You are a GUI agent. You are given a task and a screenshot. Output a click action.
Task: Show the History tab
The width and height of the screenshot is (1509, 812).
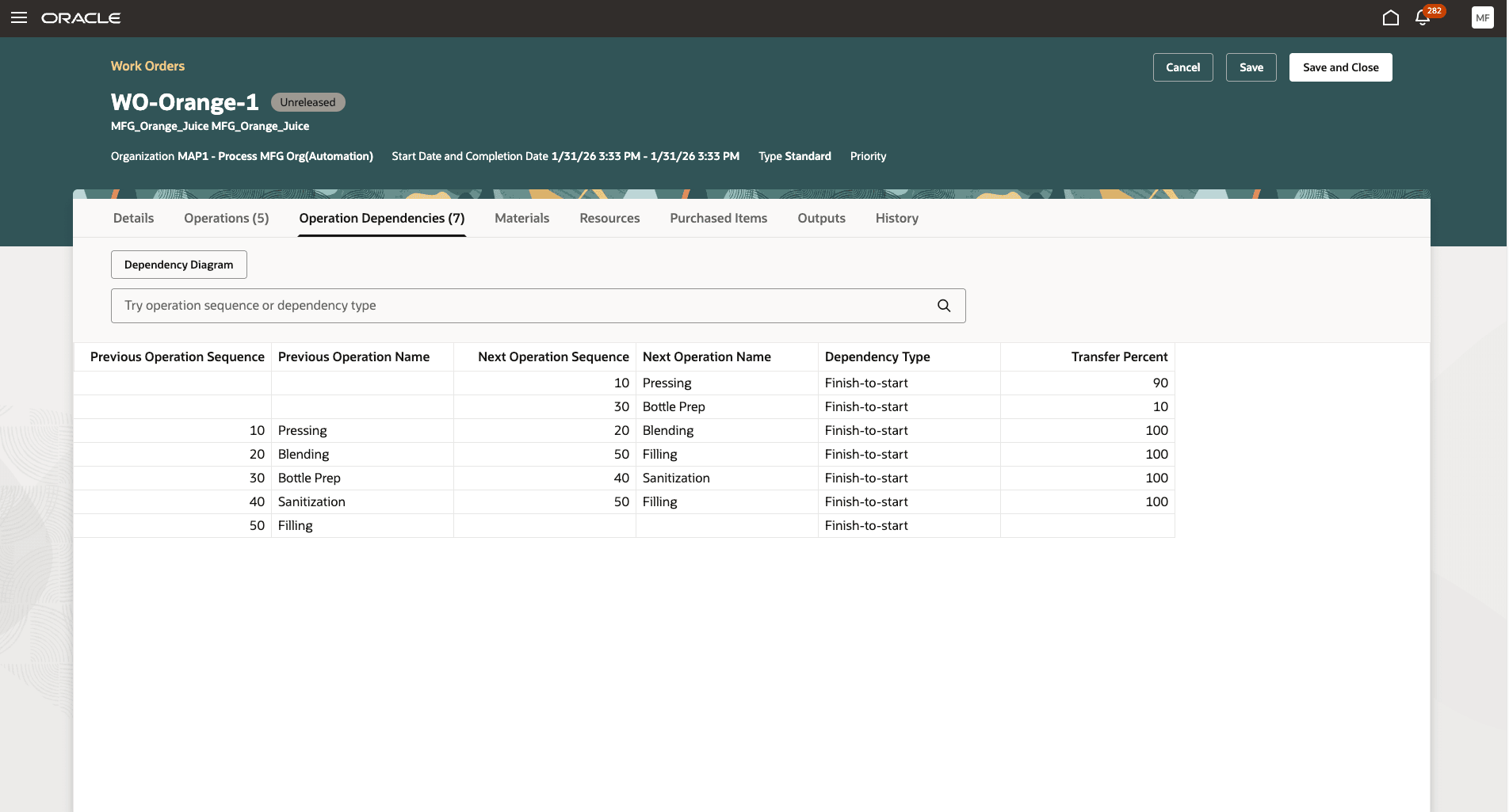896,218
